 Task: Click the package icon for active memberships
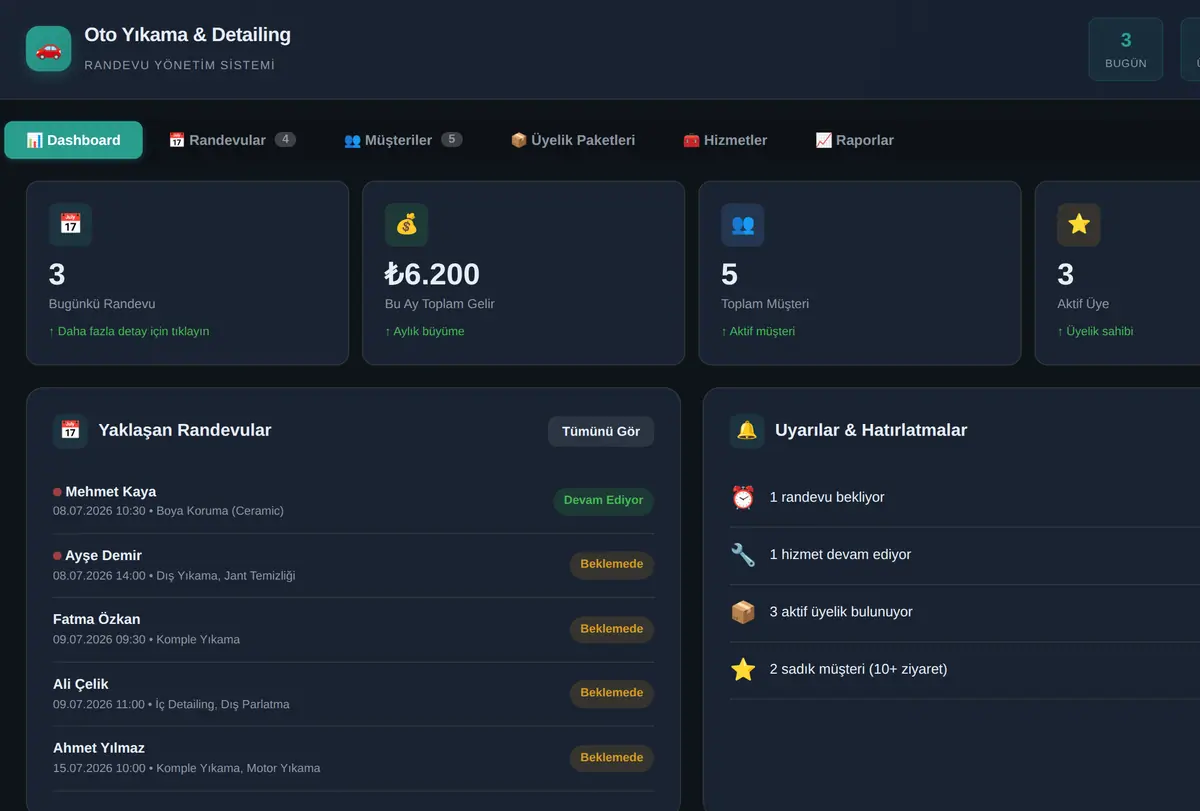(x=743, y=612)
